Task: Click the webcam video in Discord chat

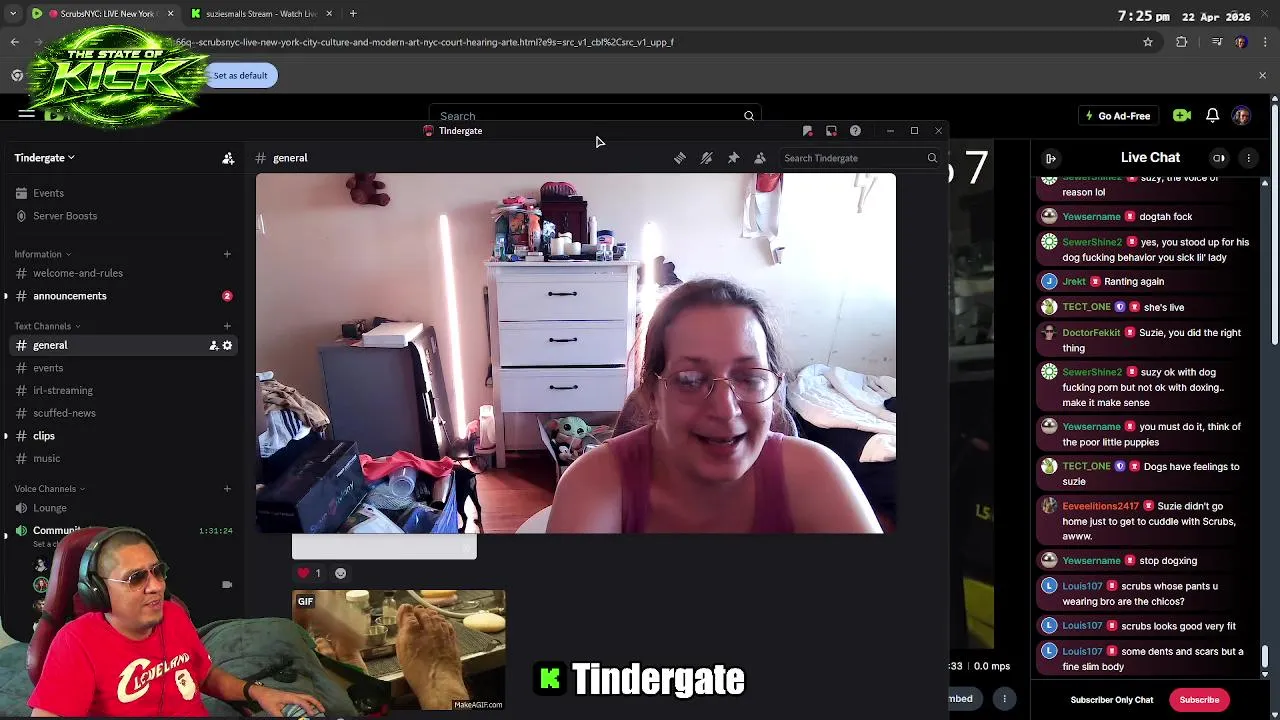Action: click(x=576, y=353)
